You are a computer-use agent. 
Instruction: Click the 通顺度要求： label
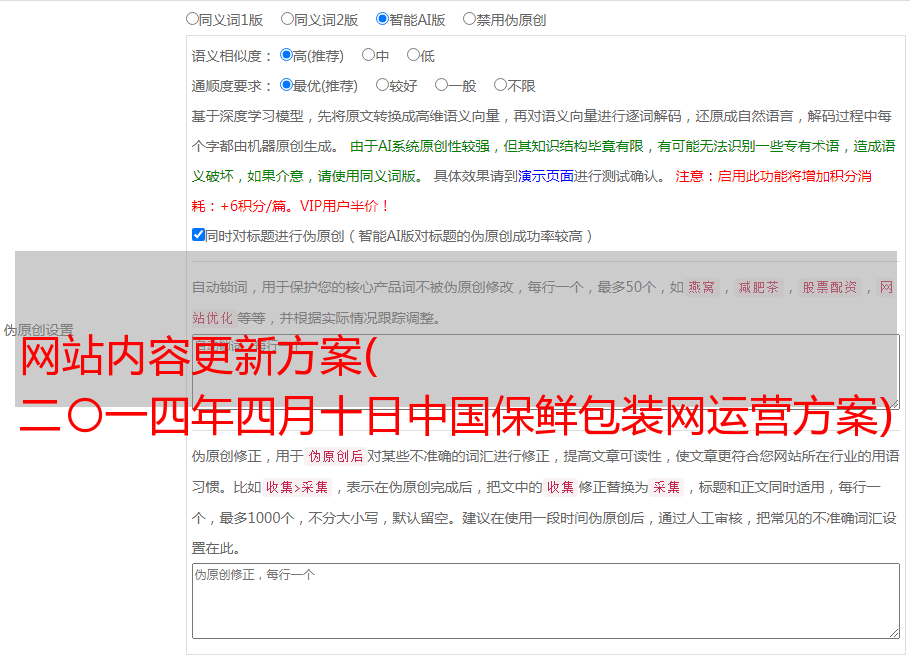click(232, 86)
